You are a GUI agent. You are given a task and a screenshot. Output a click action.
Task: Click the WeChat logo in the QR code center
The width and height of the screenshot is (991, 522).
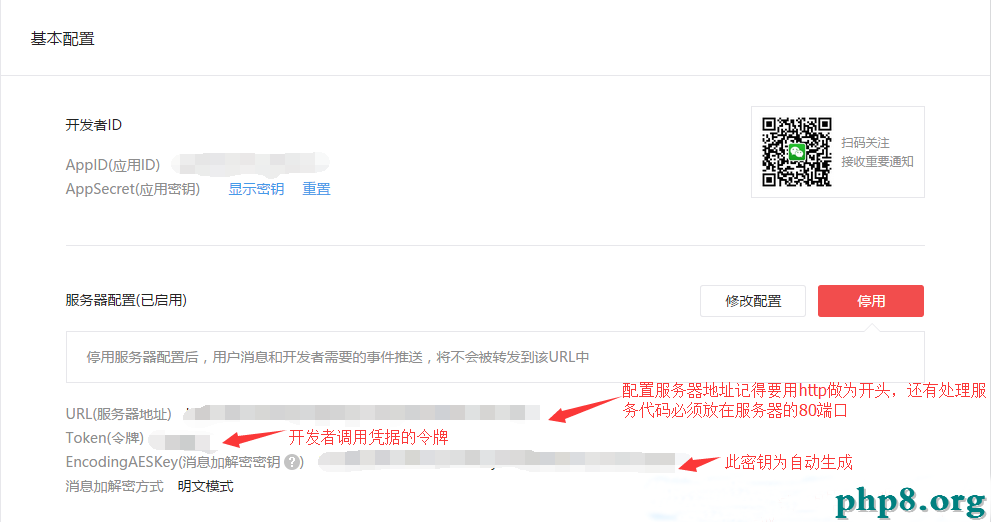797,152
